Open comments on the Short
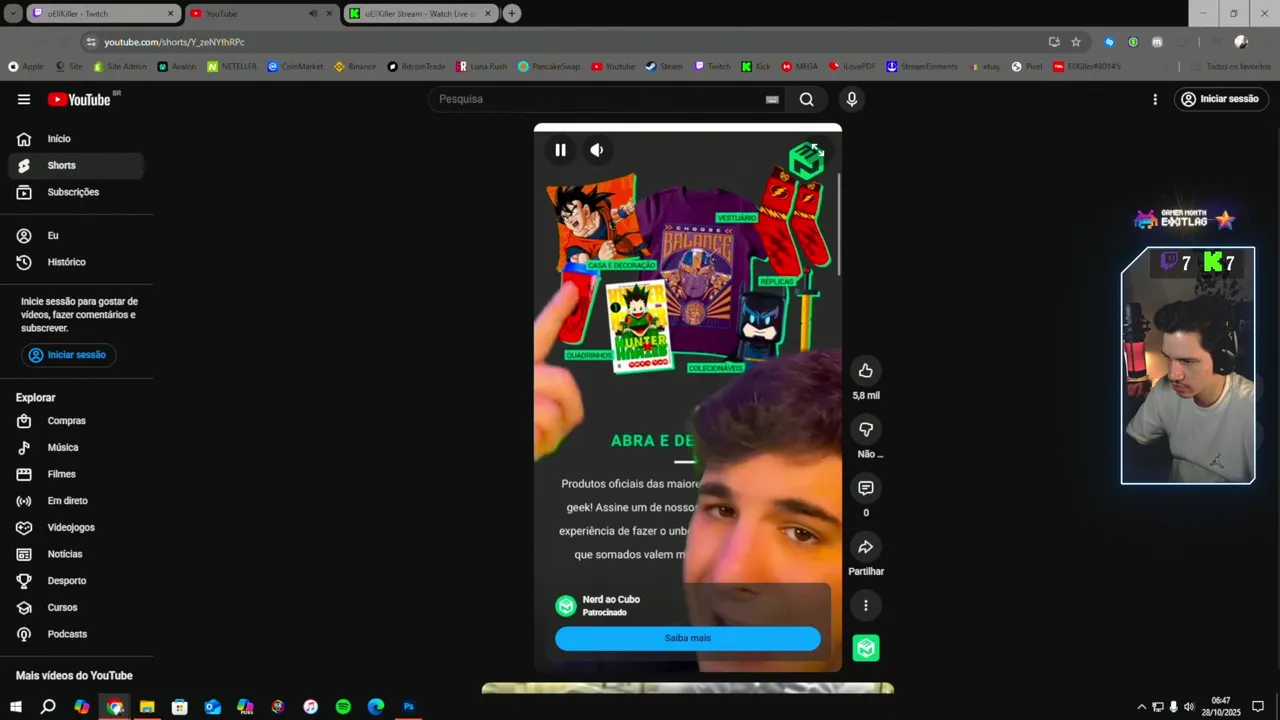 866,488
